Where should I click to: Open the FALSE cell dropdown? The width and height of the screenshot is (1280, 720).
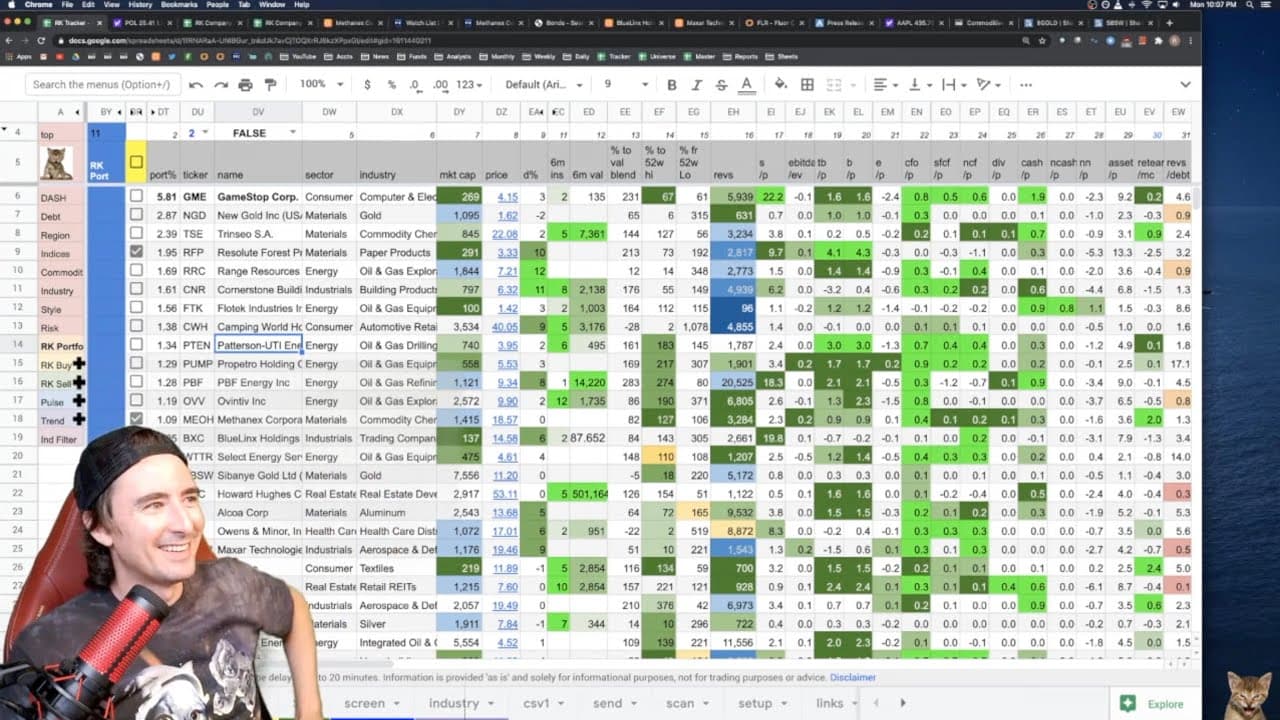(293, 133)
